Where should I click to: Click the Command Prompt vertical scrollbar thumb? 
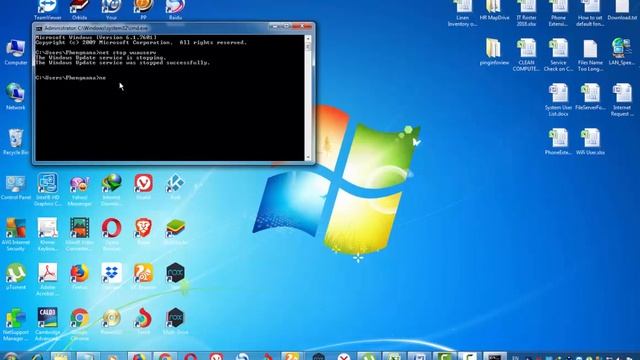(308, 47)
